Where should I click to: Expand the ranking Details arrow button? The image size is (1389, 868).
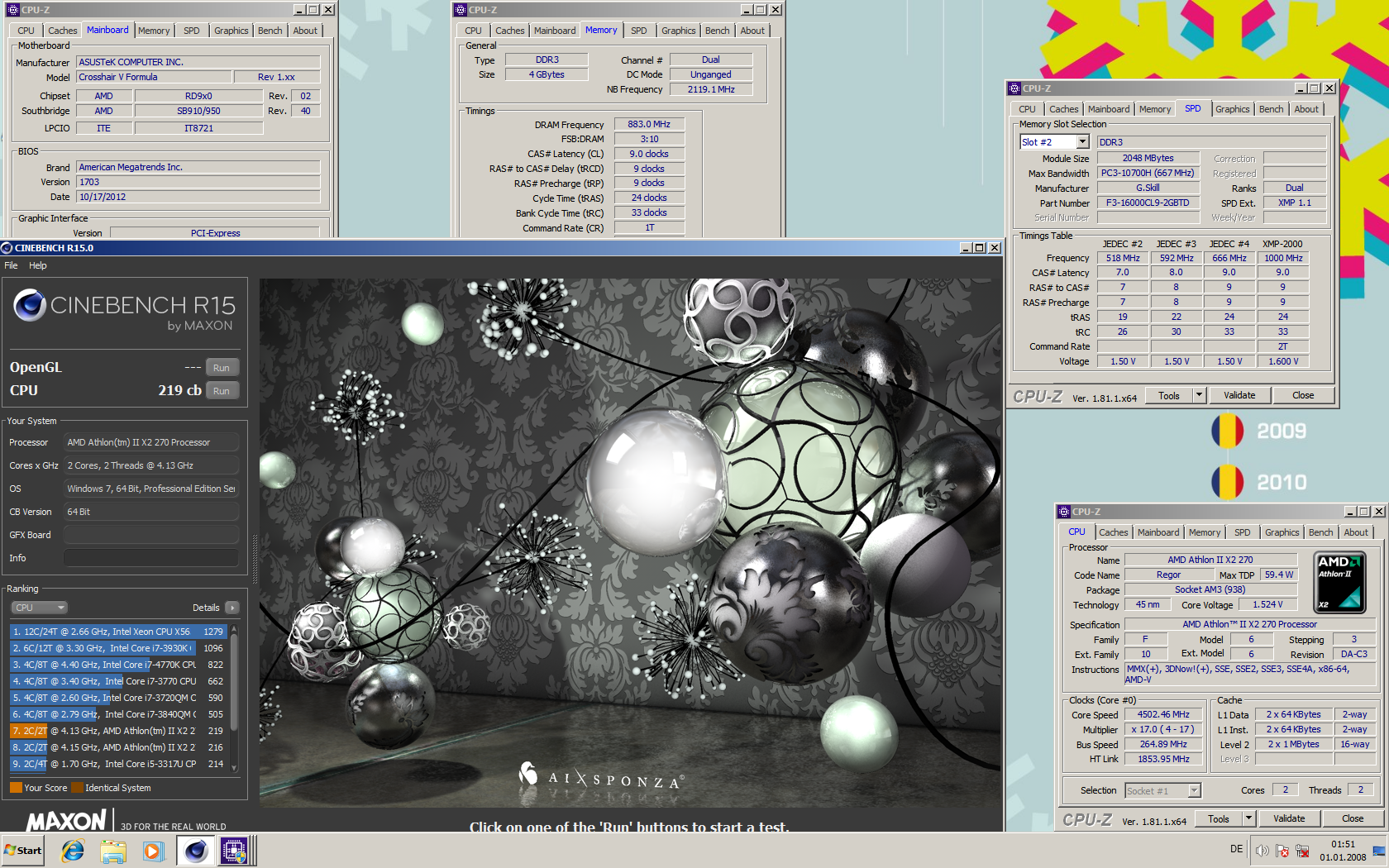pos(232,608)
